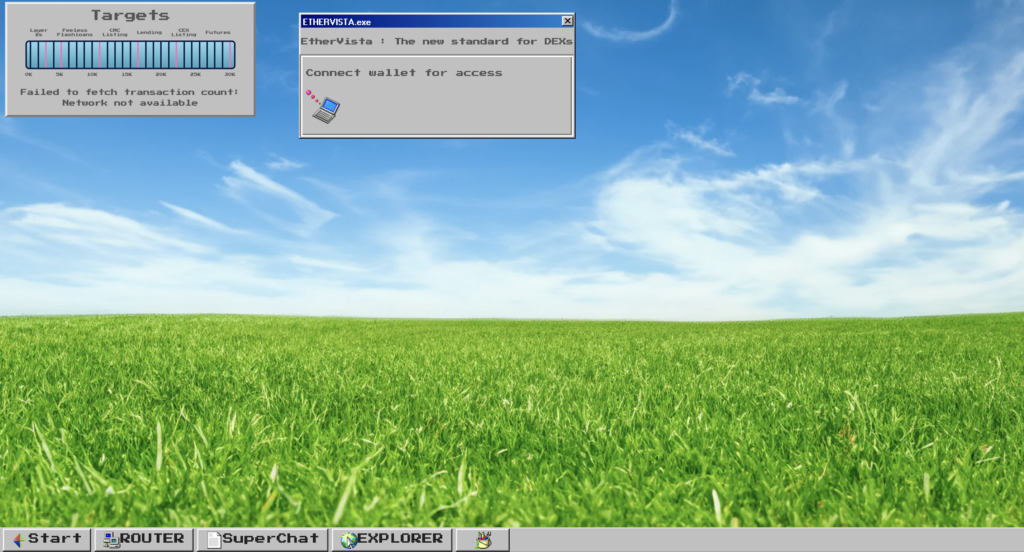This screenshot has width=1024, height=552.
Task: Click the 'Layer 2s' target label
Action: 39,32
